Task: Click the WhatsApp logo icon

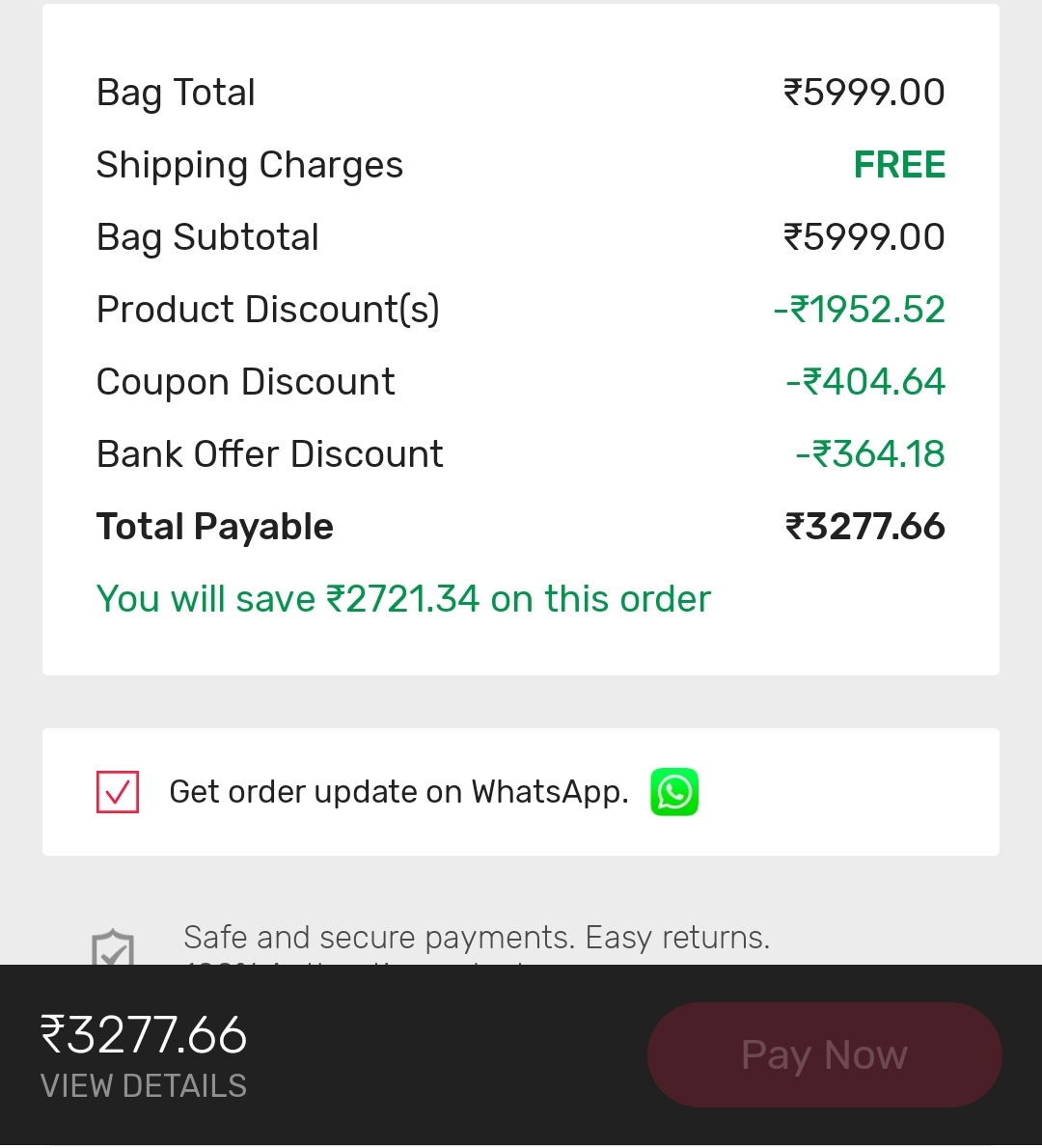Action: pyautogui.click(x=673, y=791)
